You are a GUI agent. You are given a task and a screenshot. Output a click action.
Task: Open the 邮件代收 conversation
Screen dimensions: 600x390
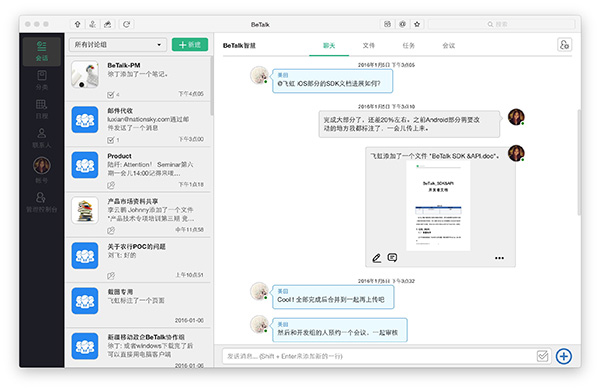[139, 124]
